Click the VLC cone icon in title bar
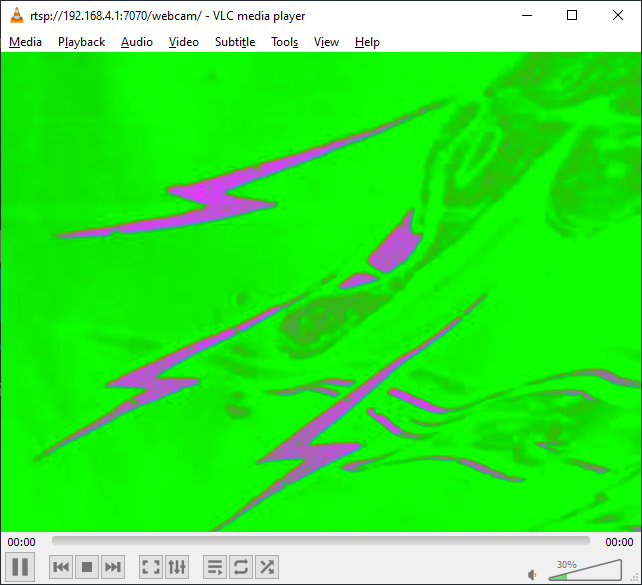Screen dimensions: 642x585 tap(17, 16)
